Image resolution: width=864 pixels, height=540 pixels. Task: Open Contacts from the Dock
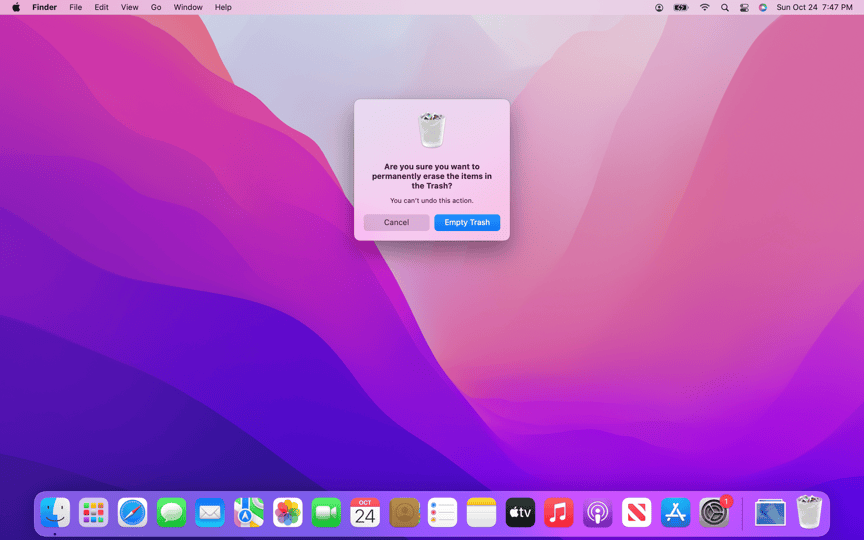[404, 512]
